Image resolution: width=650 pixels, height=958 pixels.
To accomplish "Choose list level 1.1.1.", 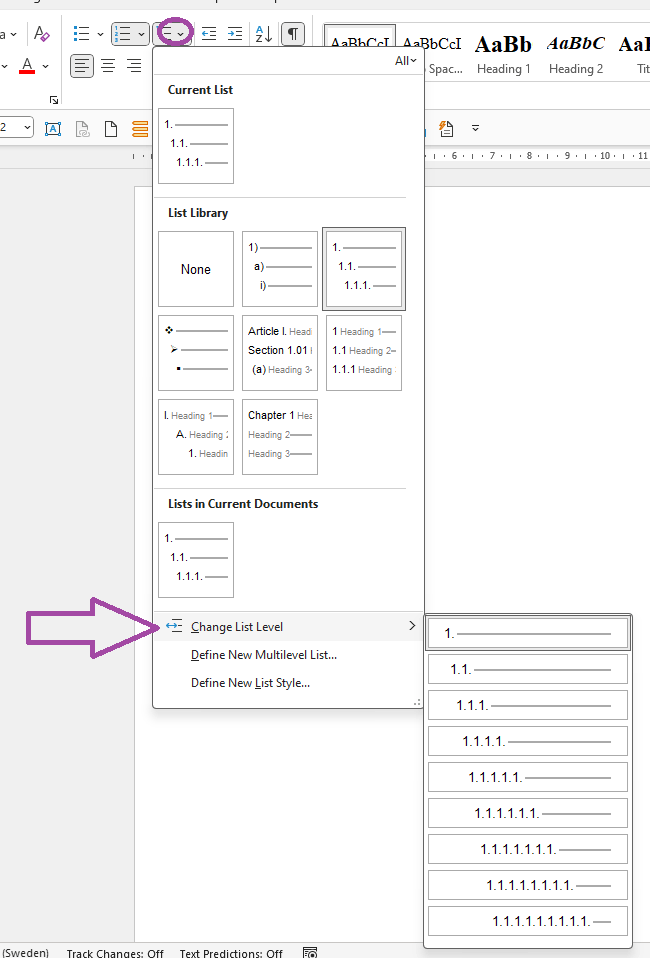I will point(528,706).
